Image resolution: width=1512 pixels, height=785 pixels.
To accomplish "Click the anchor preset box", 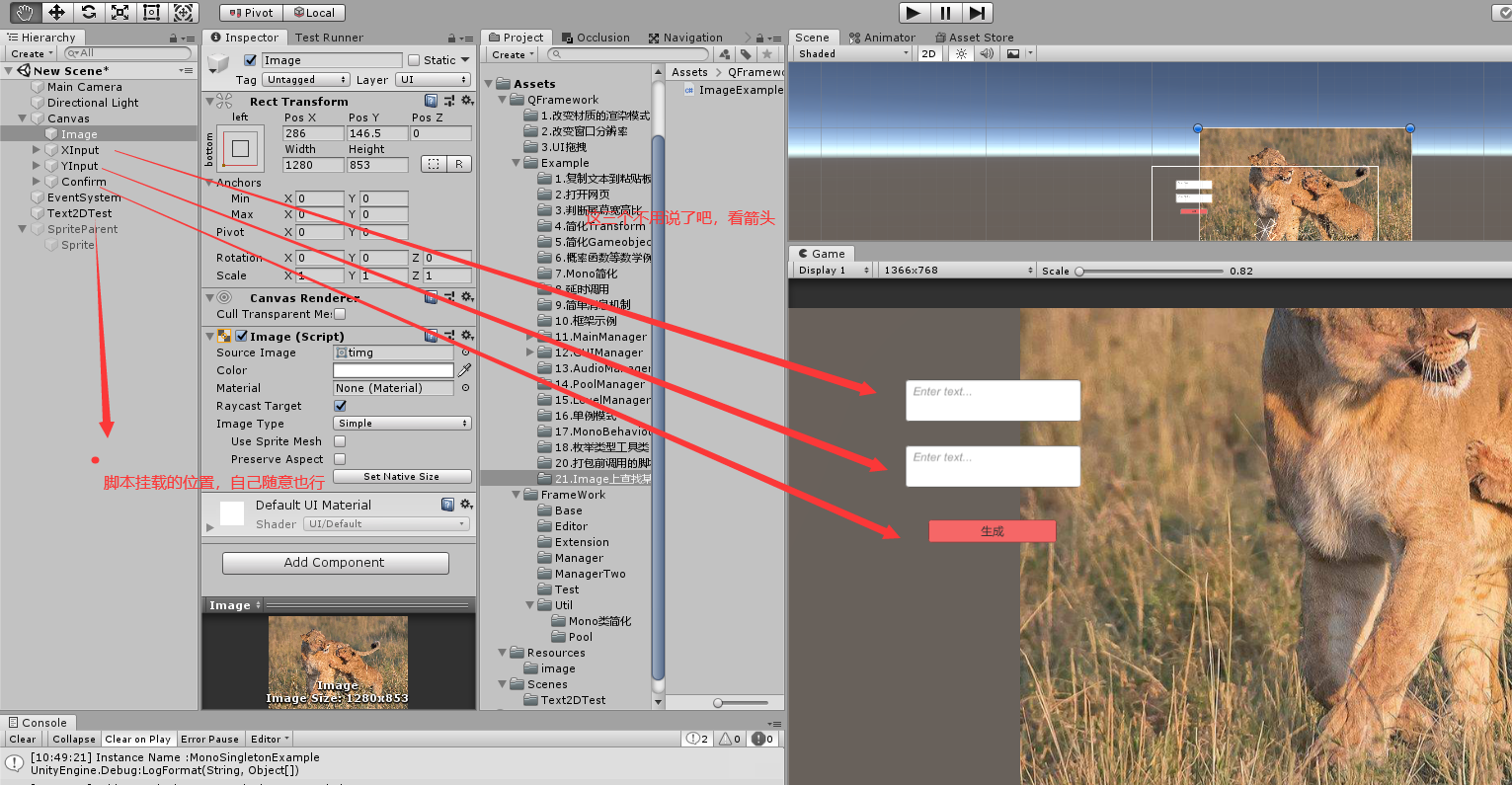I will (240, 149).
